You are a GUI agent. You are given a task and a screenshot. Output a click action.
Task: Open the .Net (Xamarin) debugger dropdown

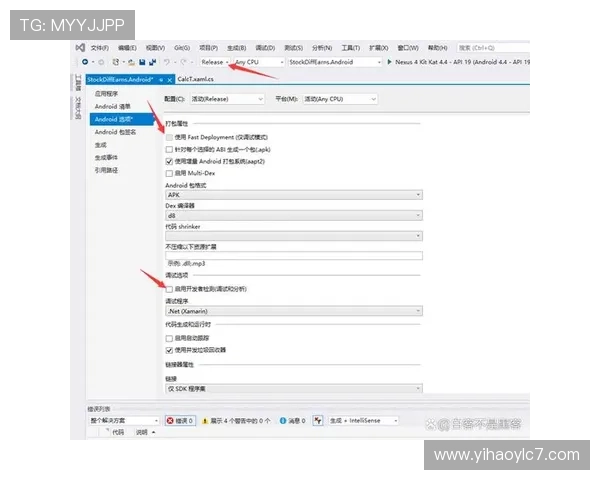coord(293,311)
